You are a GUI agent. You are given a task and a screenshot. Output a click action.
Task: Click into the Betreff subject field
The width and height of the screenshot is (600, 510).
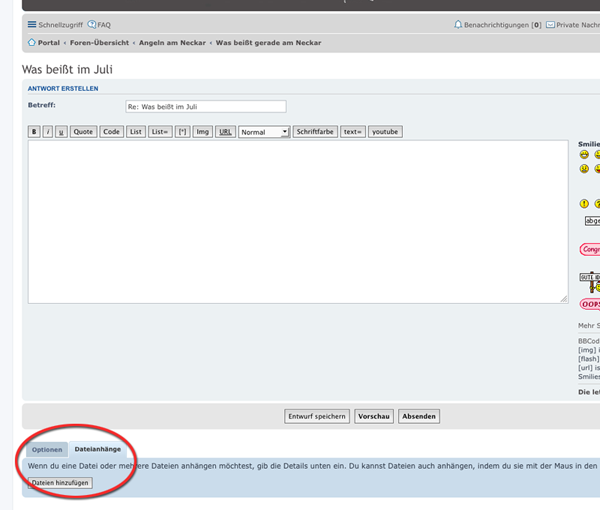(x=206, y=106)
